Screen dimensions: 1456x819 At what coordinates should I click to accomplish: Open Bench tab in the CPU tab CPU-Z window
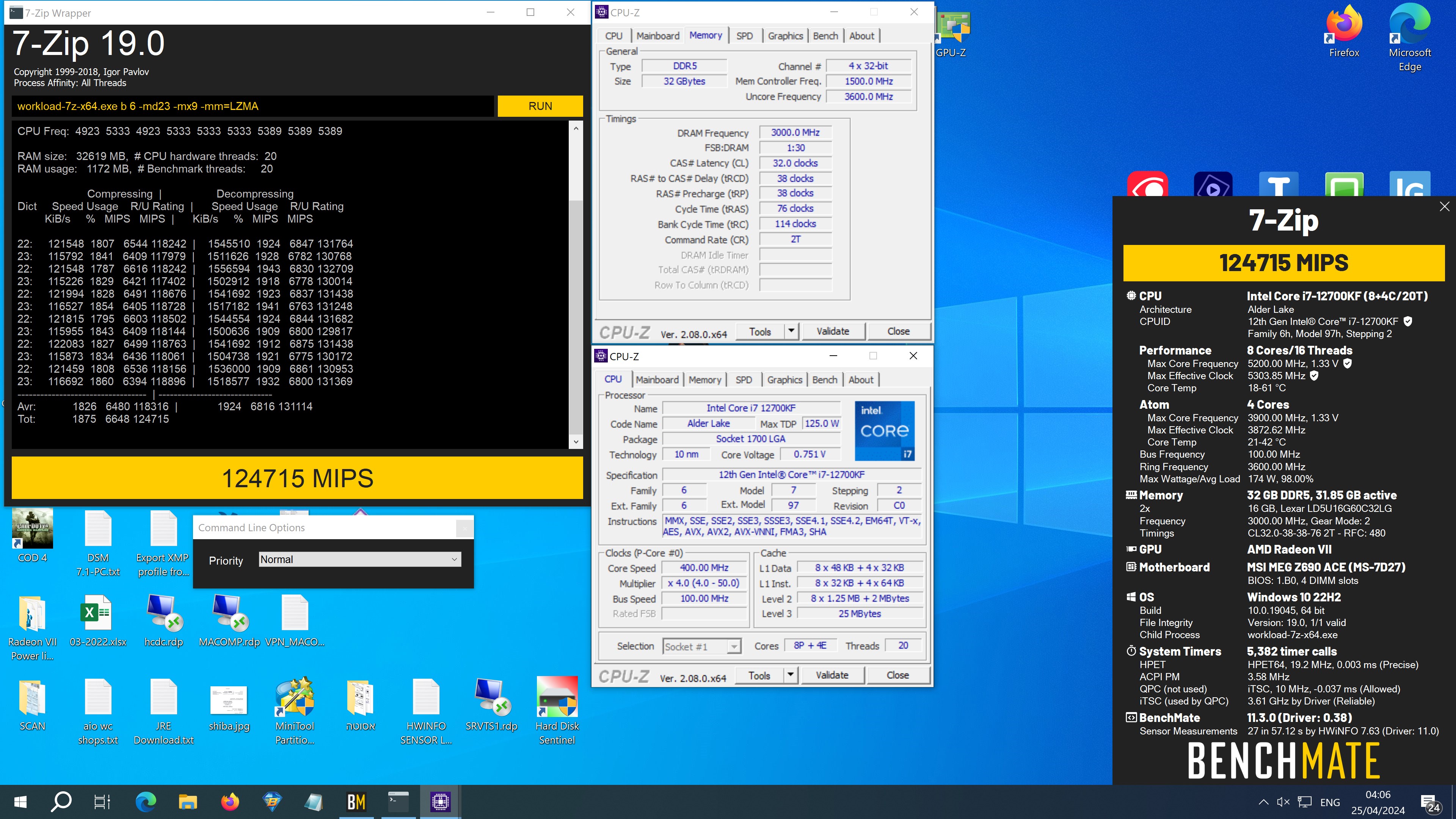pyautogui.click(x=825, y=380)
